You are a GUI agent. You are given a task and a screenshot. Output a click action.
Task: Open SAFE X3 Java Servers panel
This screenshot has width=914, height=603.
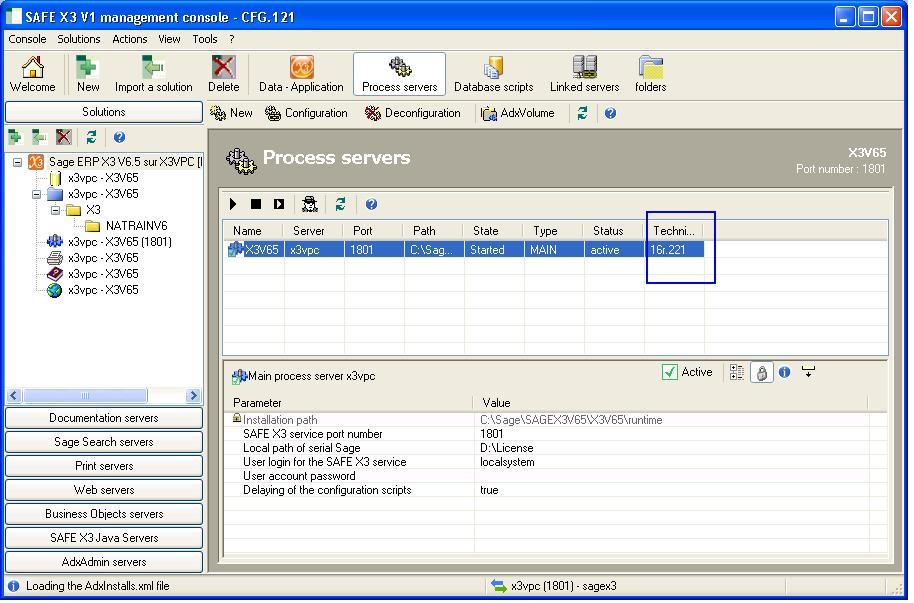point(104,538)
